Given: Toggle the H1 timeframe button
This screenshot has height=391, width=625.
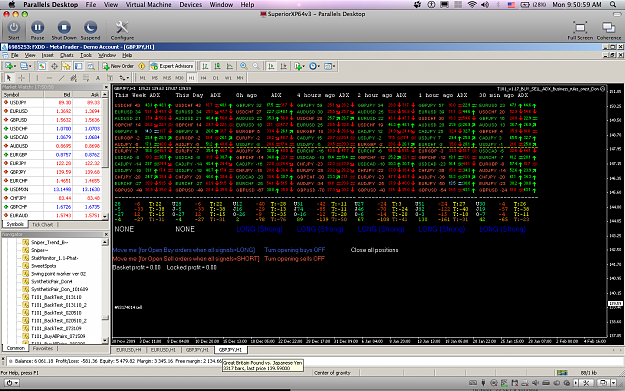Looking at the screenshot, I should click(191, 78).
